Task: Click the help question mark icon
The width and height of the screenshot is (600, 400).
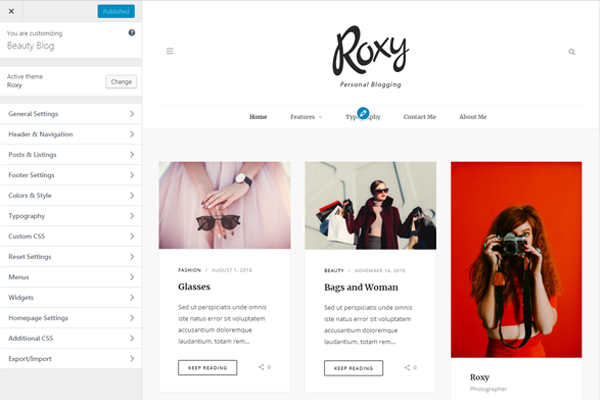Action: pos(132,33)
